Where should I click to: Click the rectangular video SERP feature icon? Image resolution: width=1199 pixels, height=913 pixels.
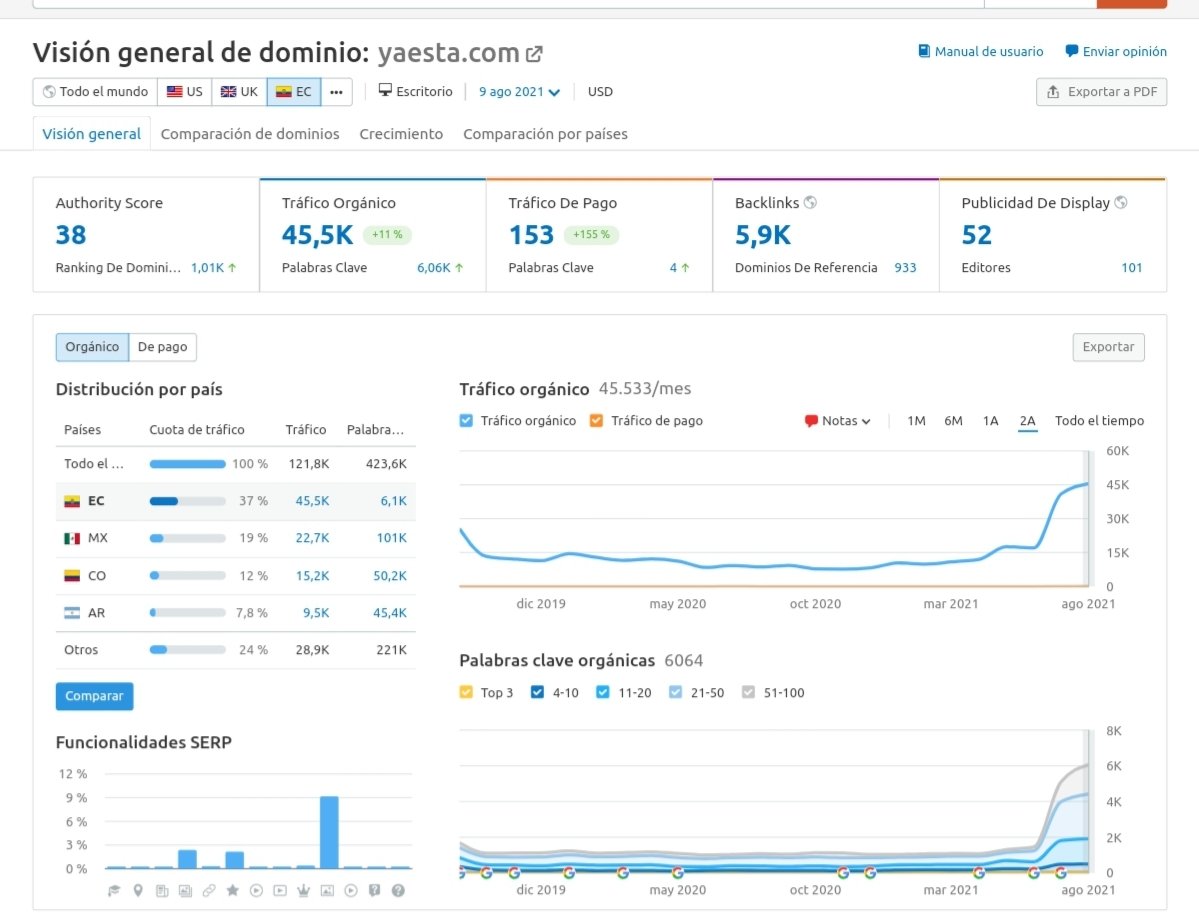280,890
